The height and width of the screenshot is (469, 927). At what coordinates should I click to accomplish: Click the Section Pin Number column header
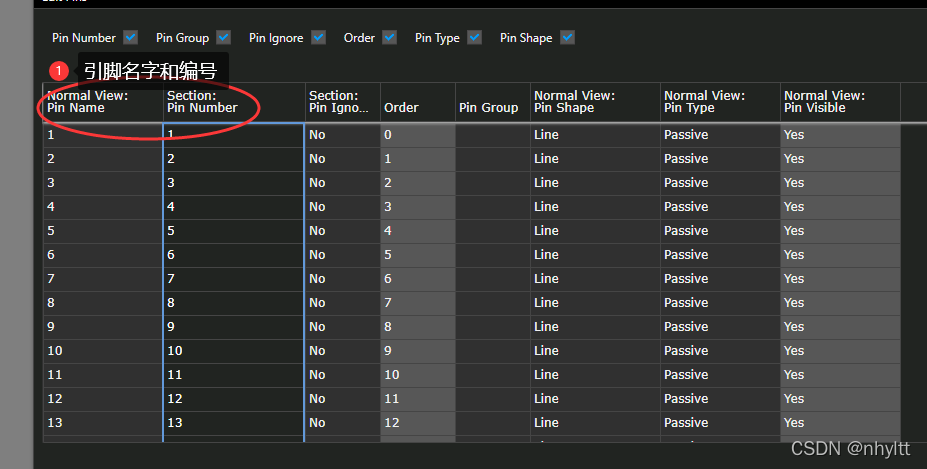234,102
